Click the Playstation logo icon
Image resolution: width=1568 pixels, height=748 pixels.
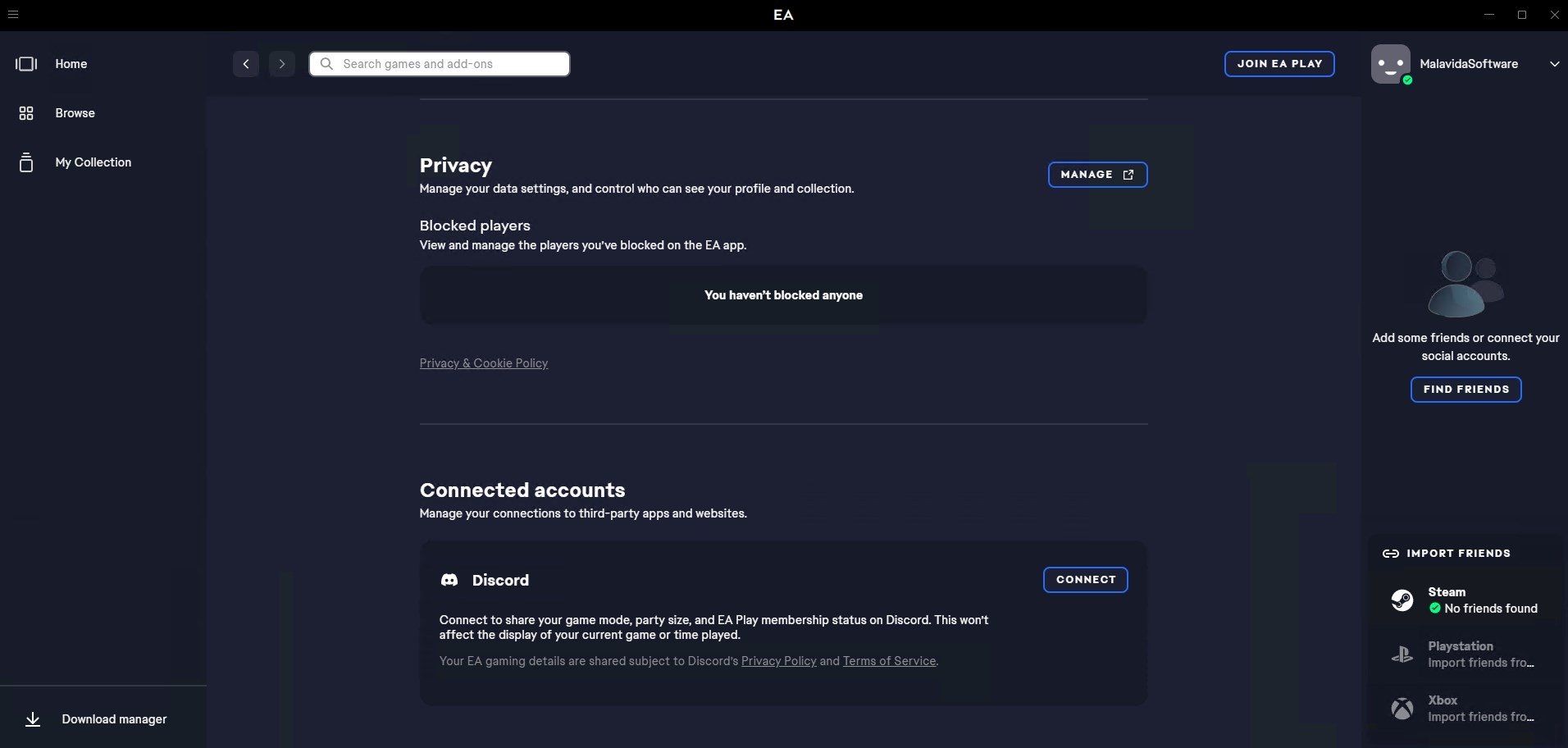coord(1402,654)
